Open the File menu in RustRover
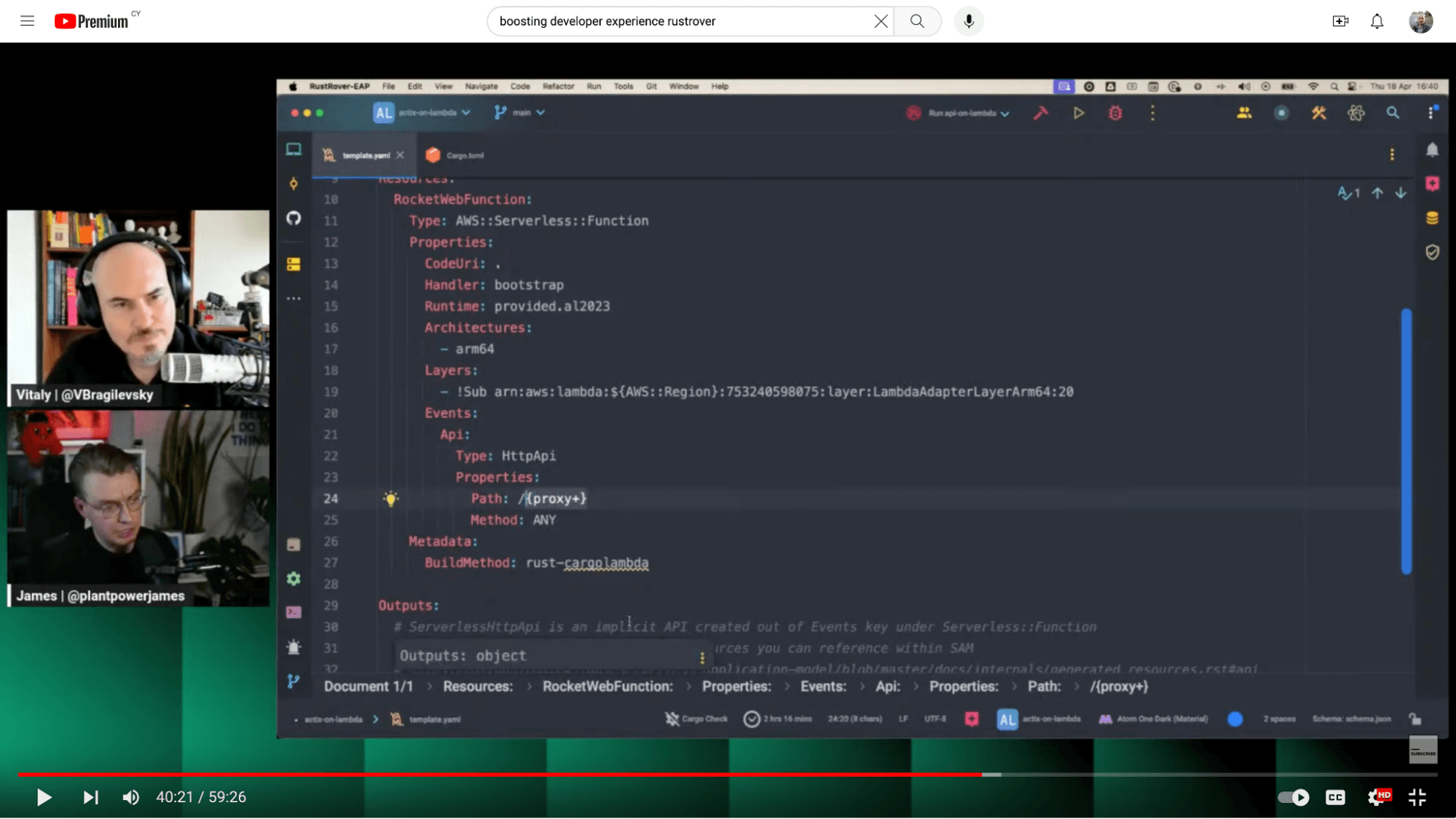 pos(388,86)
